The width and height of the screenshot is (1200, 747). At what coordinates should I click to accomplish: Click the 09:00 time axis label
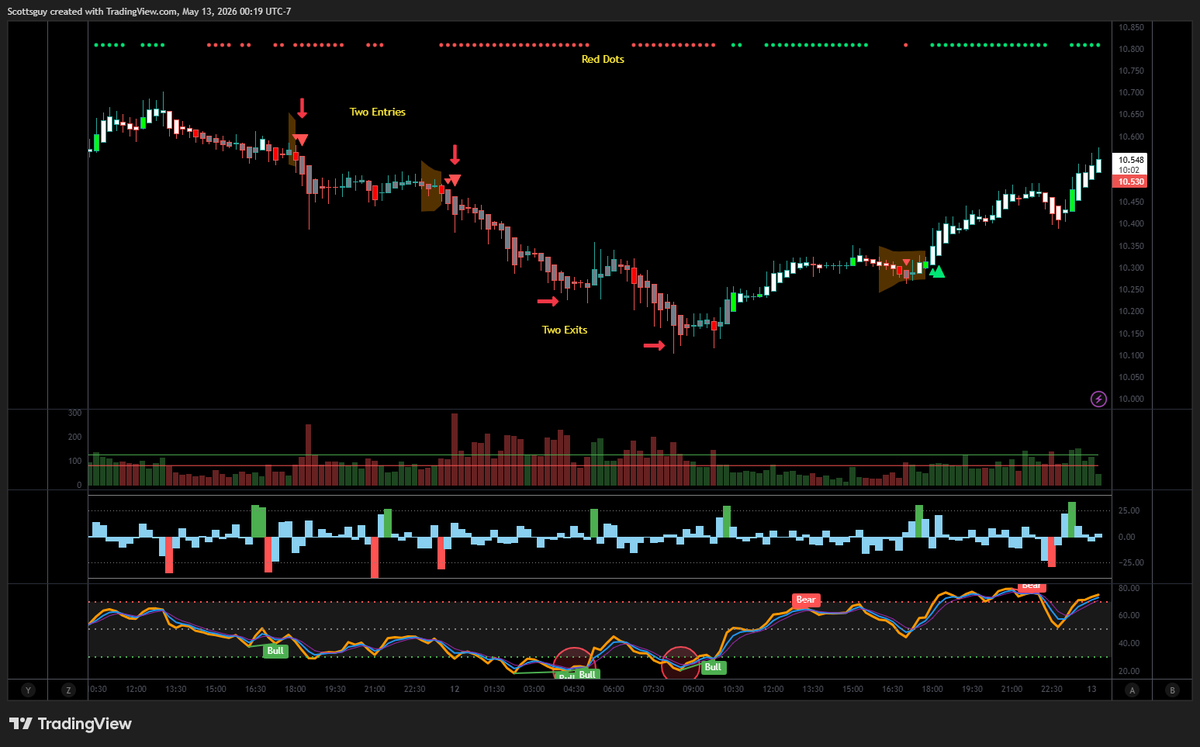coord(694,689)
